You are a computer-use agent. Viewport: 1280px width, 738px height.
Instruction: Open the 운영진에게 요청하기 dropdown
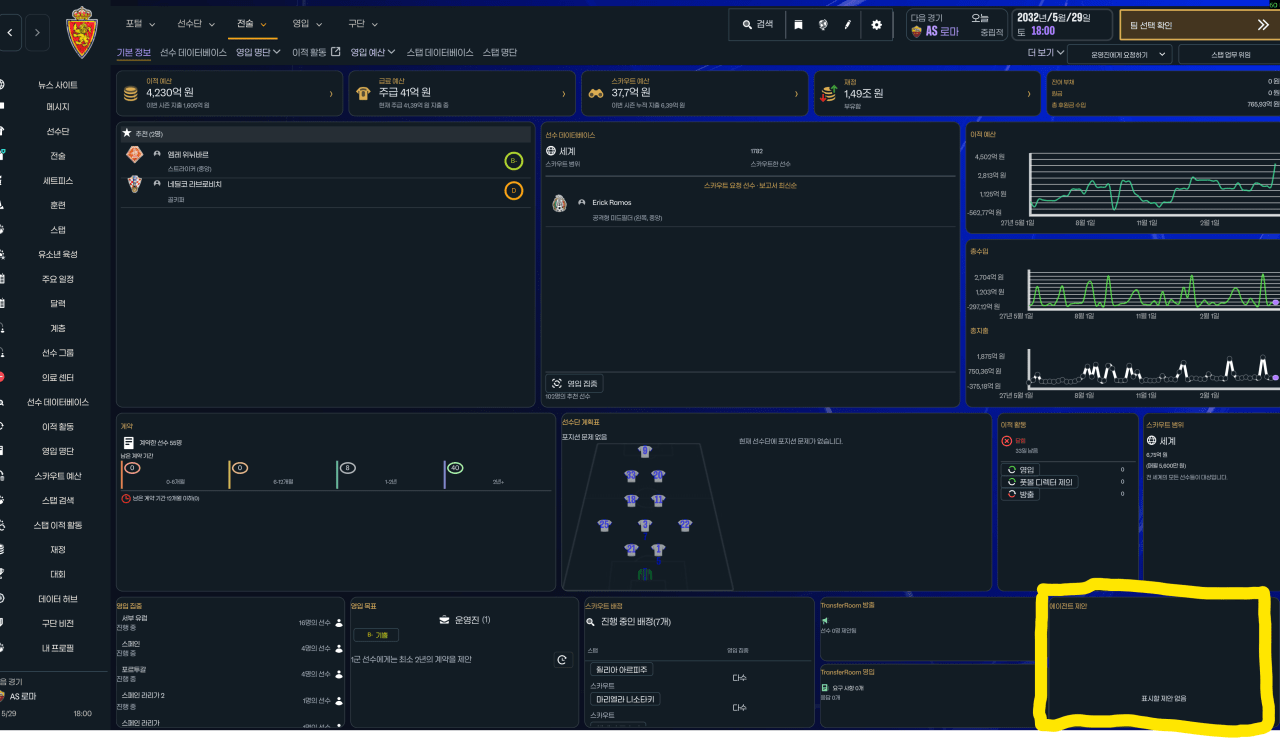coord(1120,54)
